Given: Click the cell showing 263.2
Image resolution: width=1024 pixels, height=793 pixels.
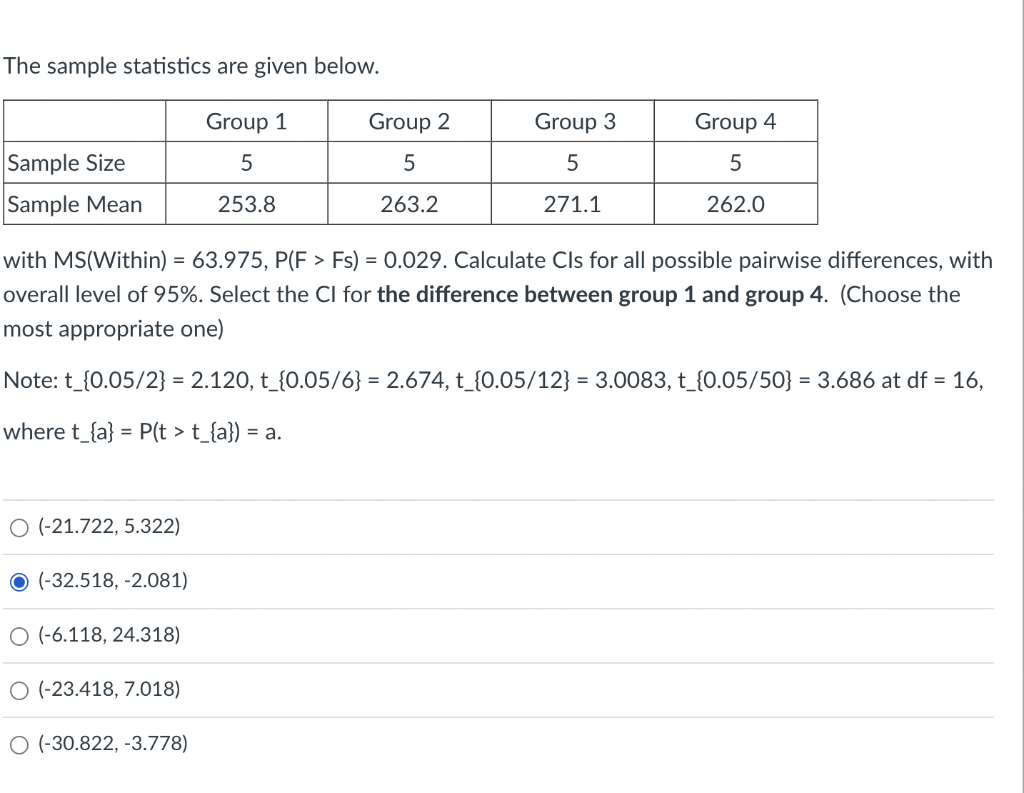Looking at the screenshot, I should [409, 204].
